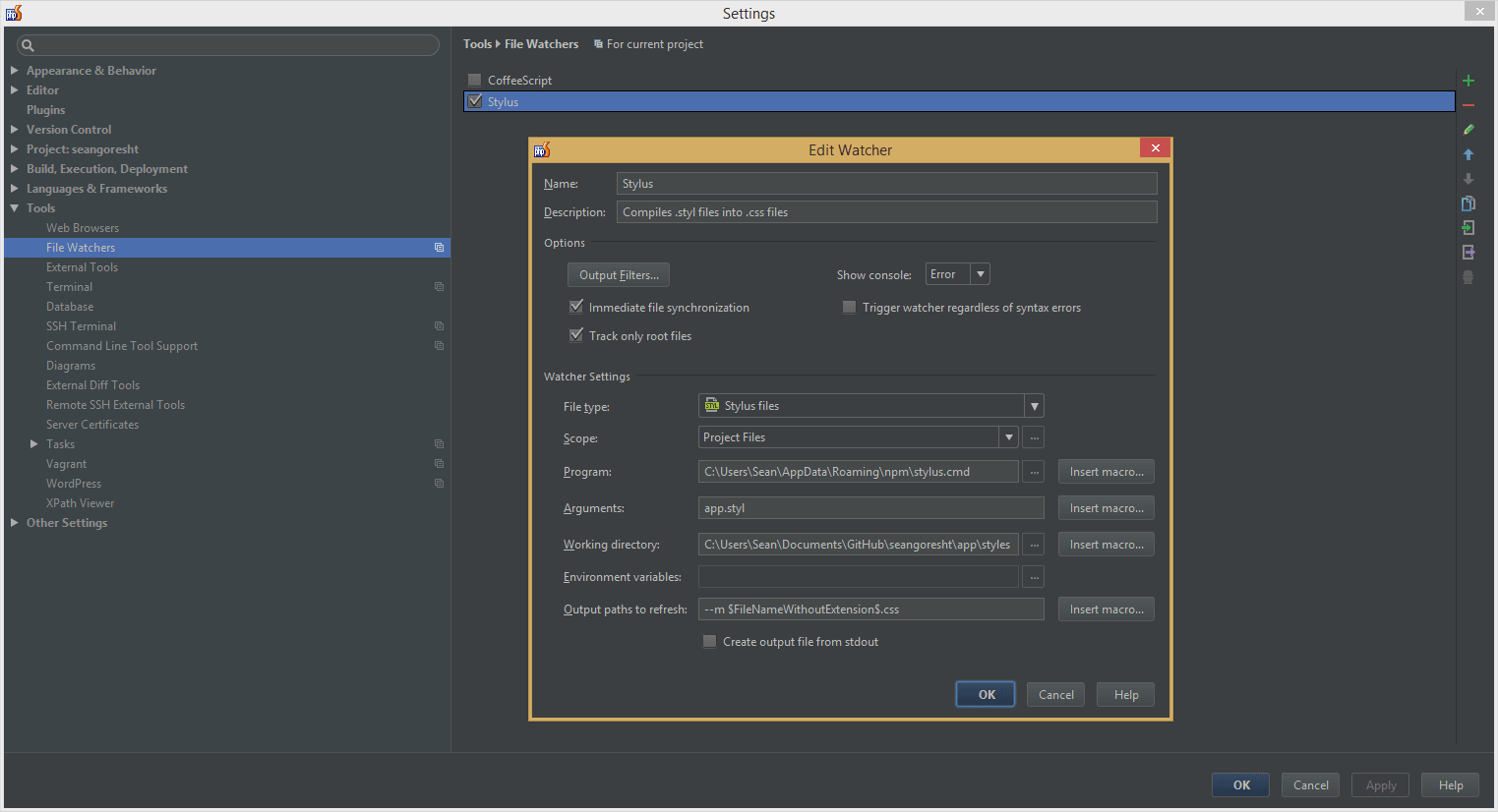Toggle Track only root files
1498x812 pixels.
tap(576, 335)
